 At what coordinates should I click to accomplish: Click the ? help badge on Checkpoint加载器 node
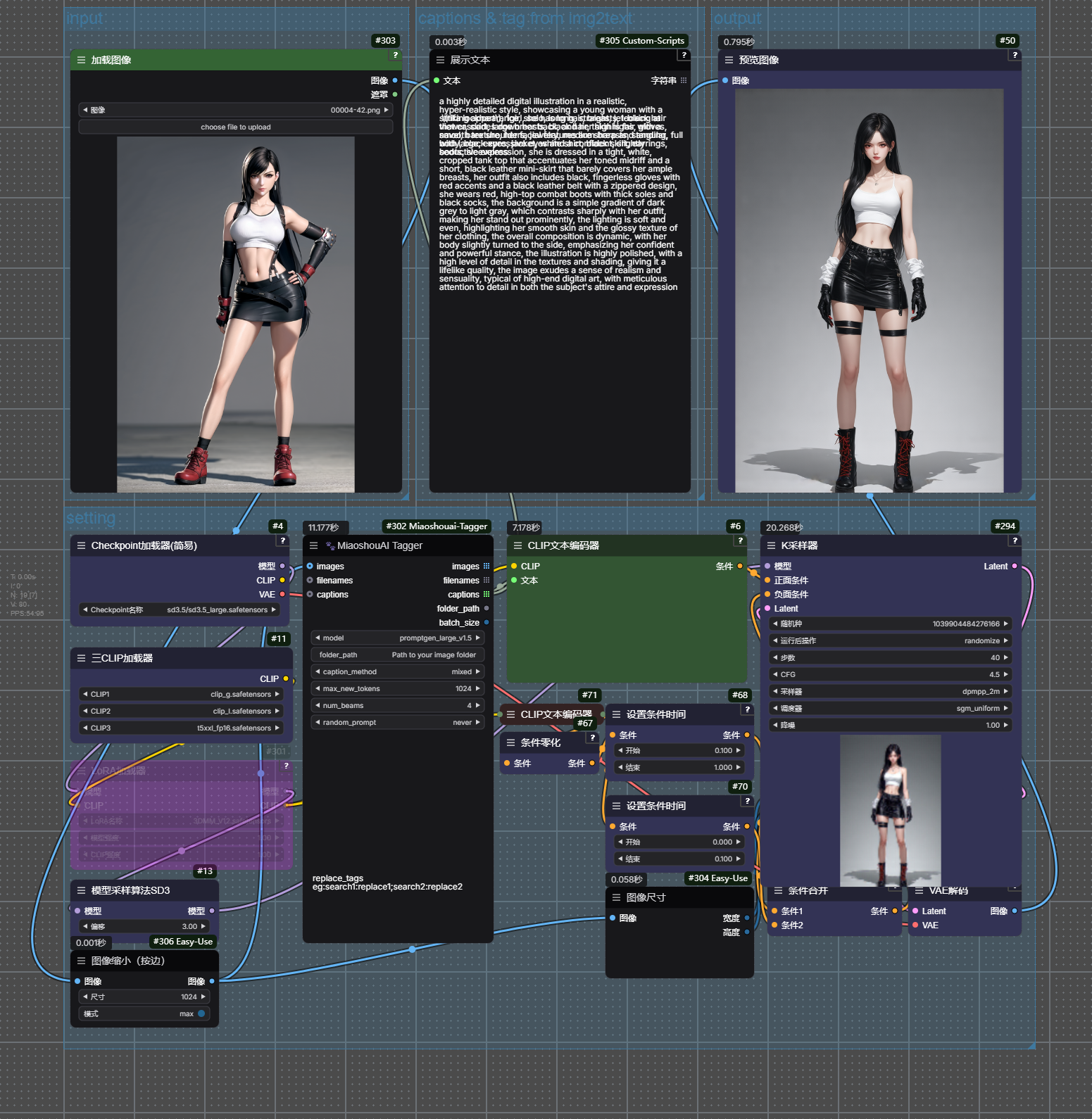pos(282,540)
